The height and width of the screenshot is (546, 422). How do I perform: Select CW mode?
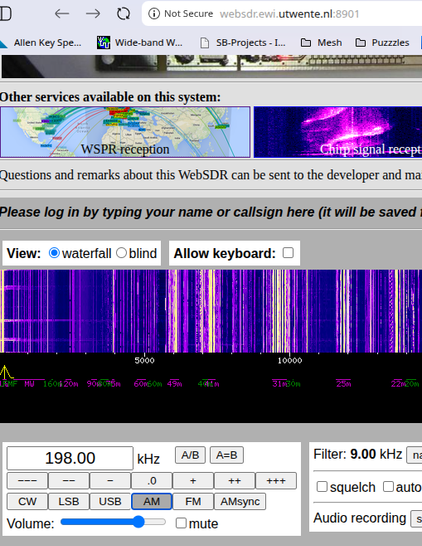tap(27, 501)
